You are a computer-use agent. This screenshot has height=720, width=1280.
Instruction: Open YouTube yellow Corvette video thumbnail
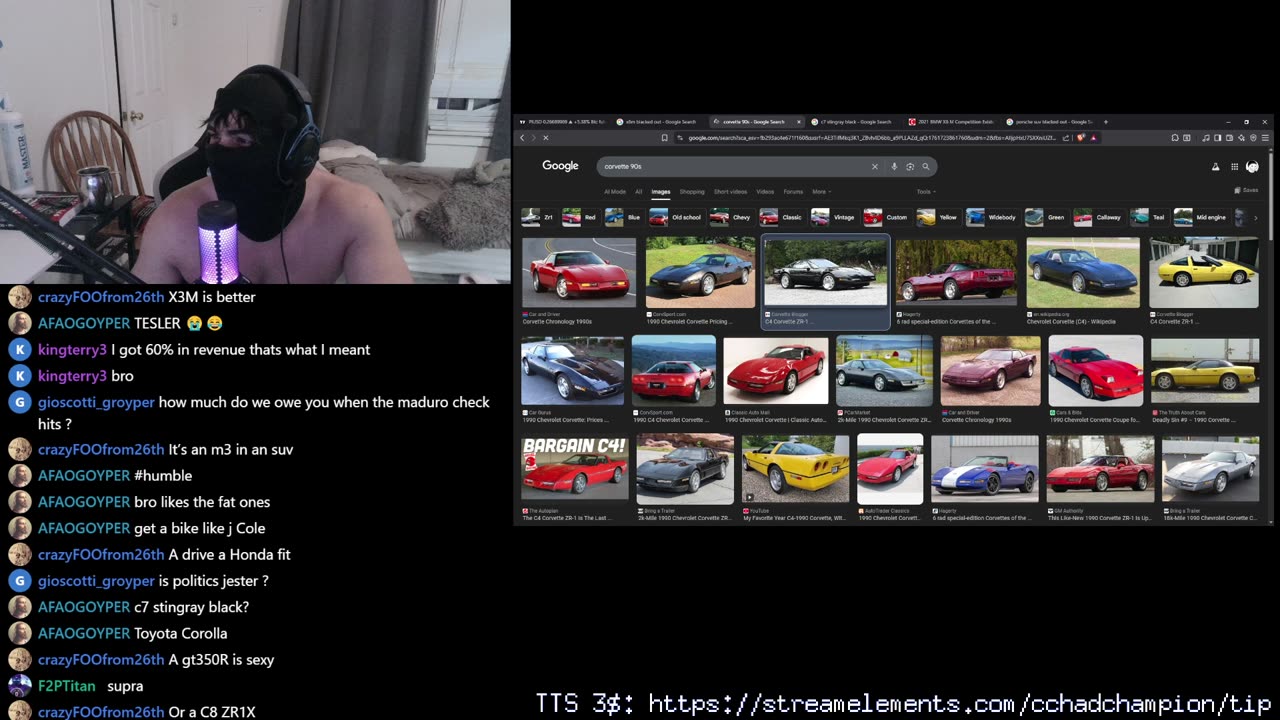(x=796, y=469)
